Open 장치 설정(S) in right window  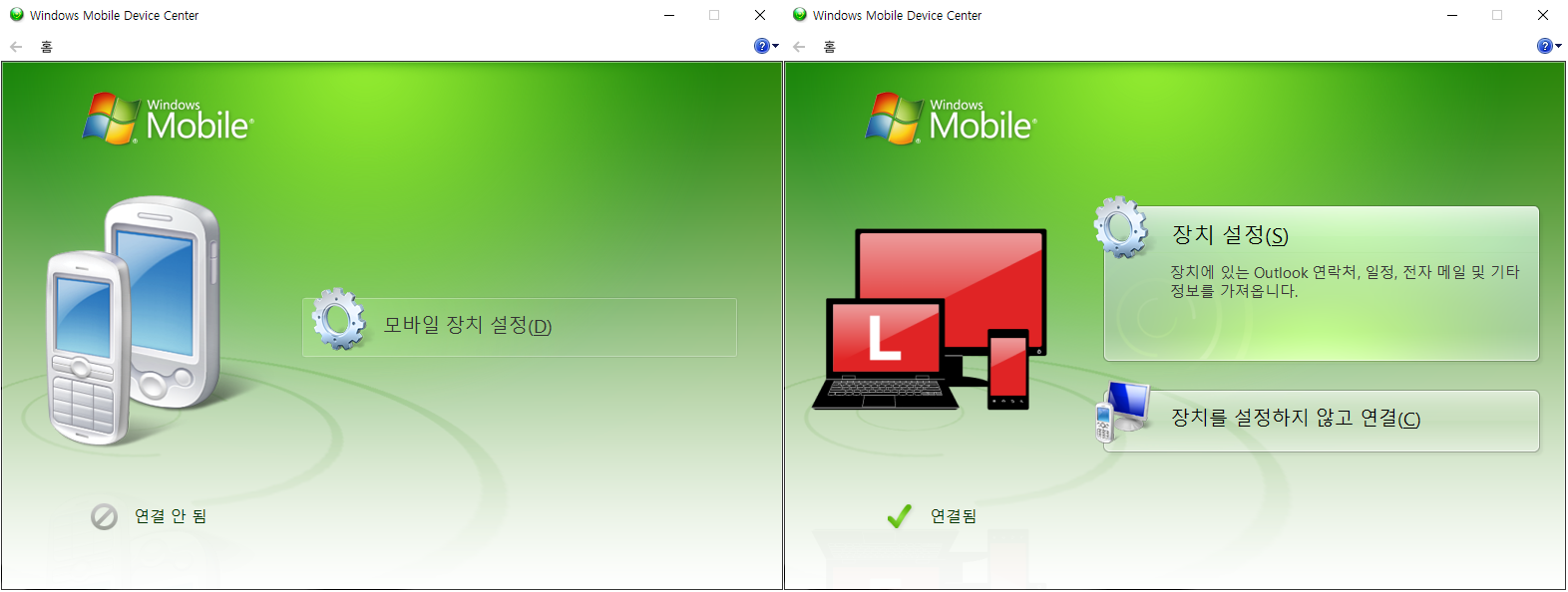coord(1322,284)
